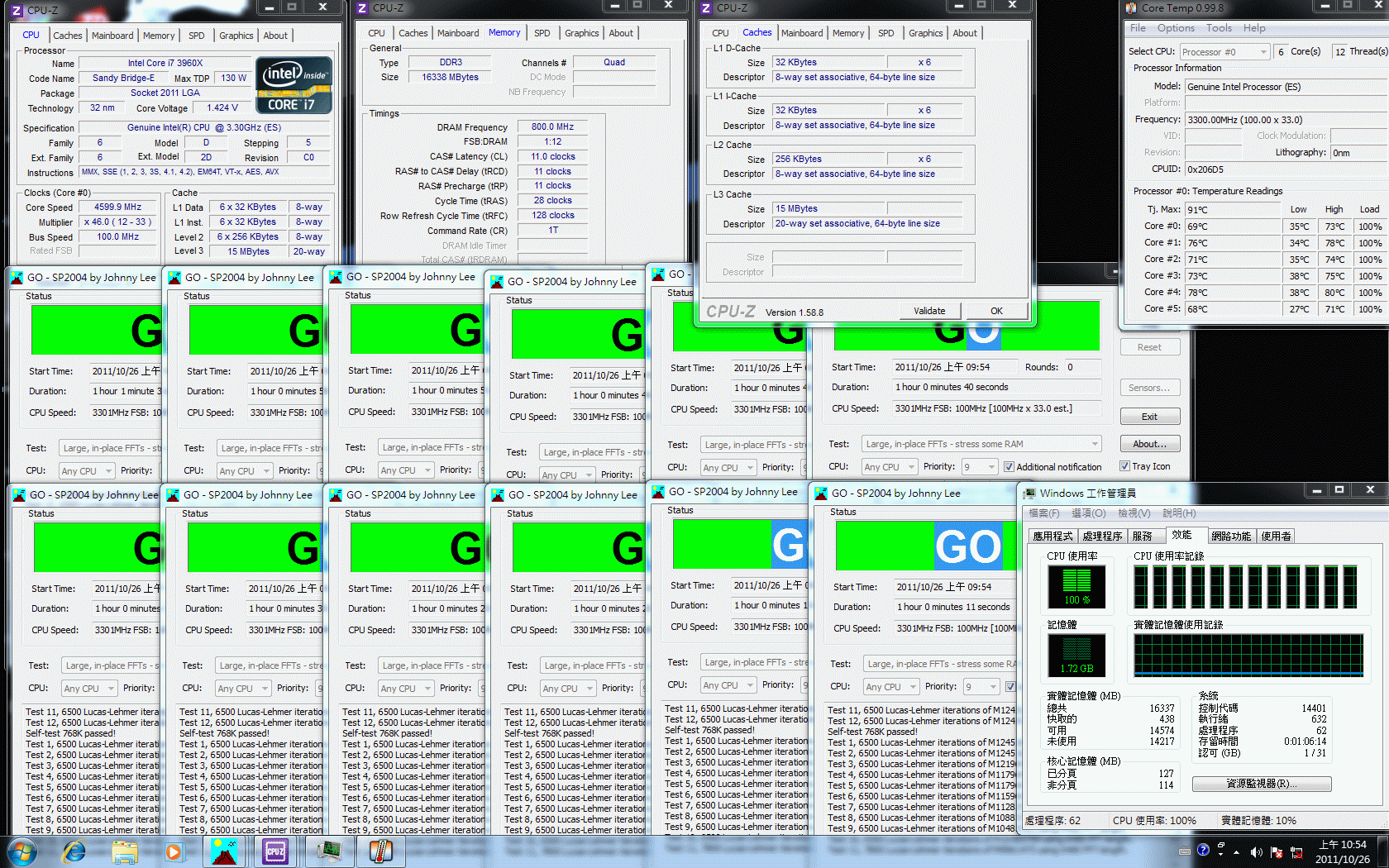1389x868 pixels.
Task: Click Core Temp window title bar icon
Action: (1132, 7)
